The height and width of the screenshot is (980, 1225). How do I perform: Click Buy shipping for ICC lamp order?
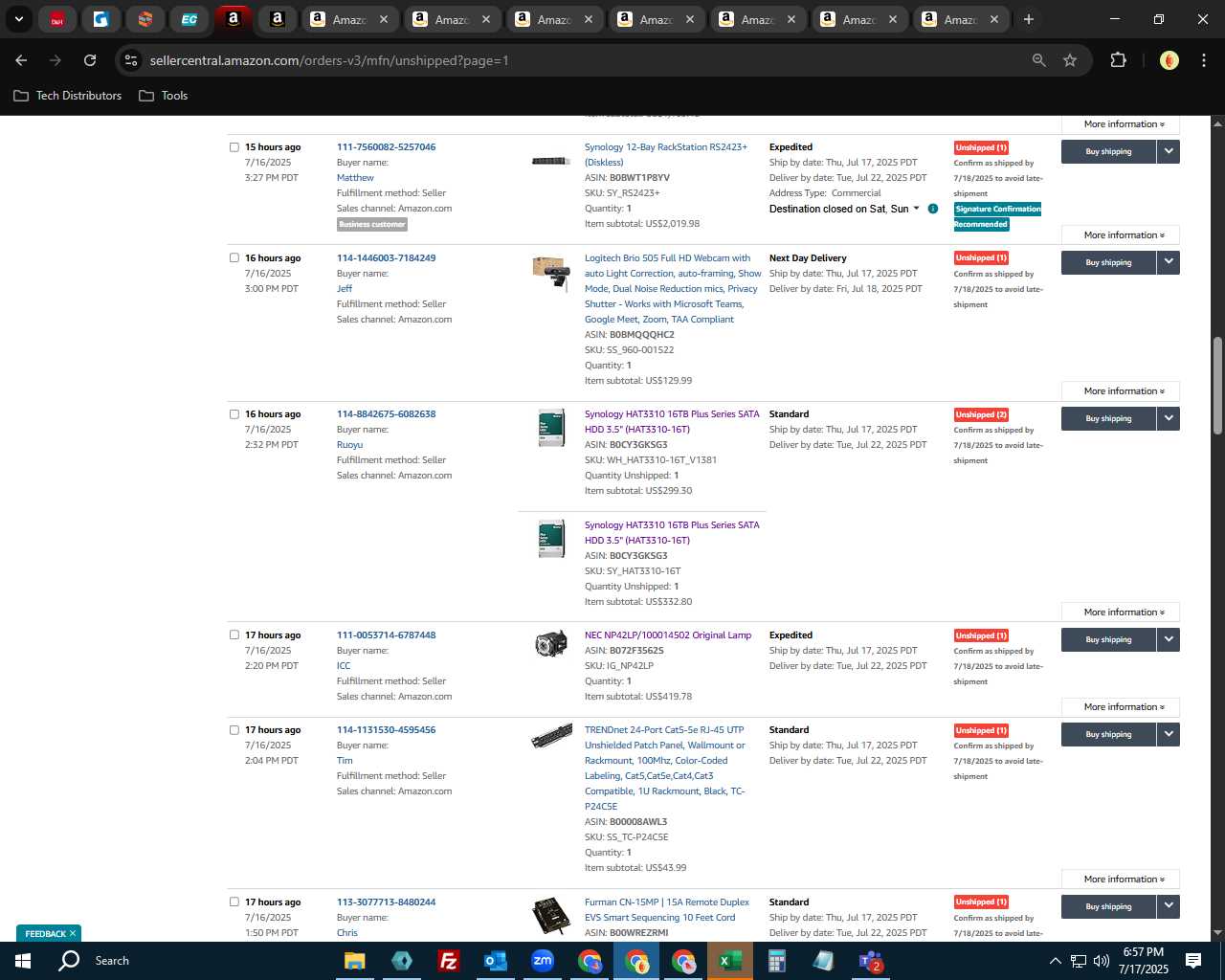click(1108, 639)
